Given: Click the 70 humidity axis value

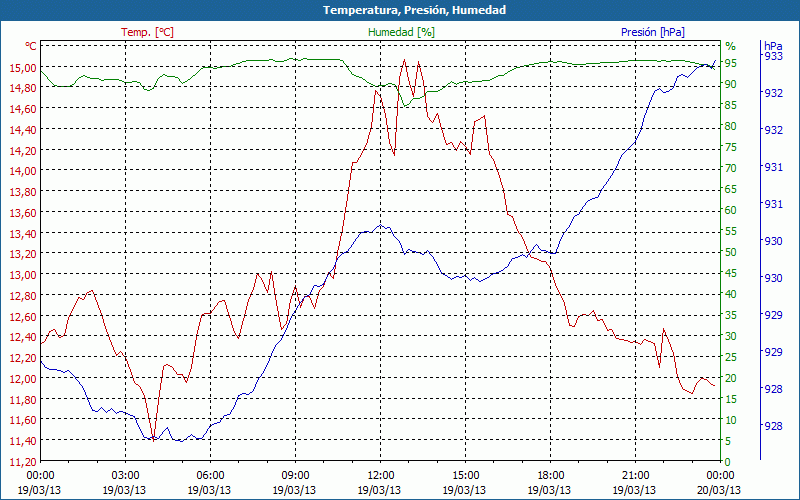Looking at the screenshot, I should click(x=731, y=168).
